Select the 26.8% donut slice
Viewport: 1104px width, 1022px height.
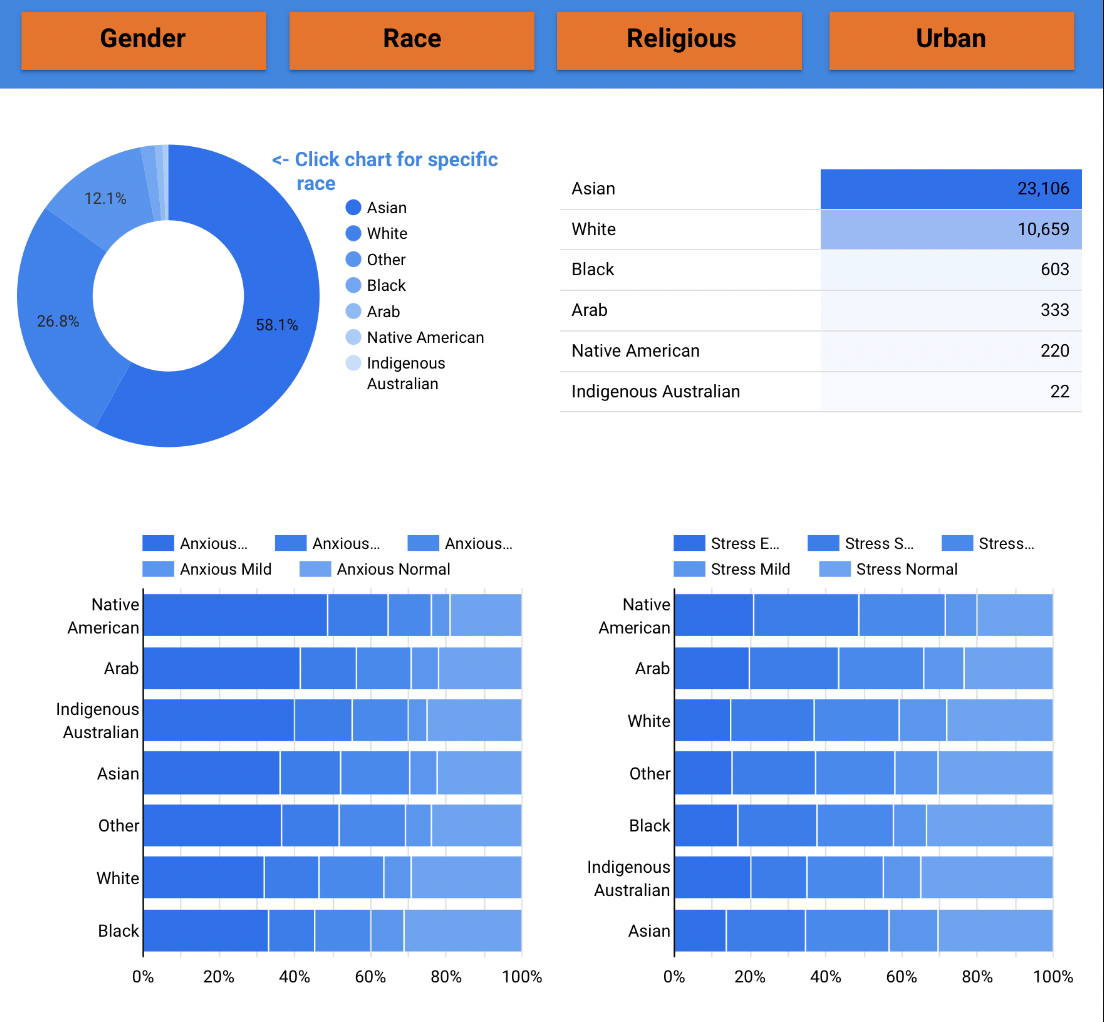(x=58, y=321)
